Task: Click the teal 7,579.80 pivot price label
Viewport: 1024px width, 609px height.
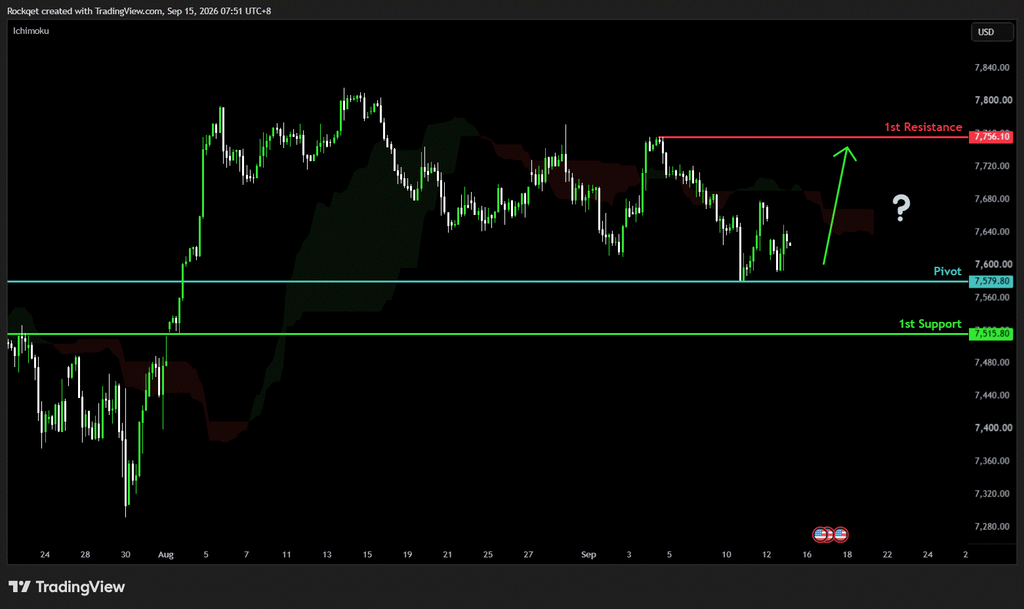Action: tap(991, 281)
